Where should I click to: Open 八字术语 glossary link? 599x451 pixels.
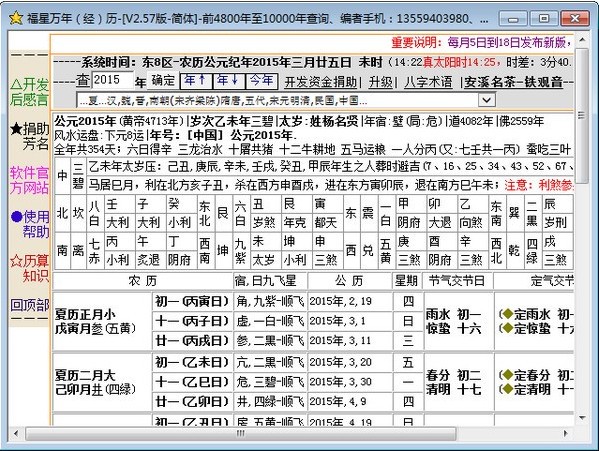[x=428, y=82]
